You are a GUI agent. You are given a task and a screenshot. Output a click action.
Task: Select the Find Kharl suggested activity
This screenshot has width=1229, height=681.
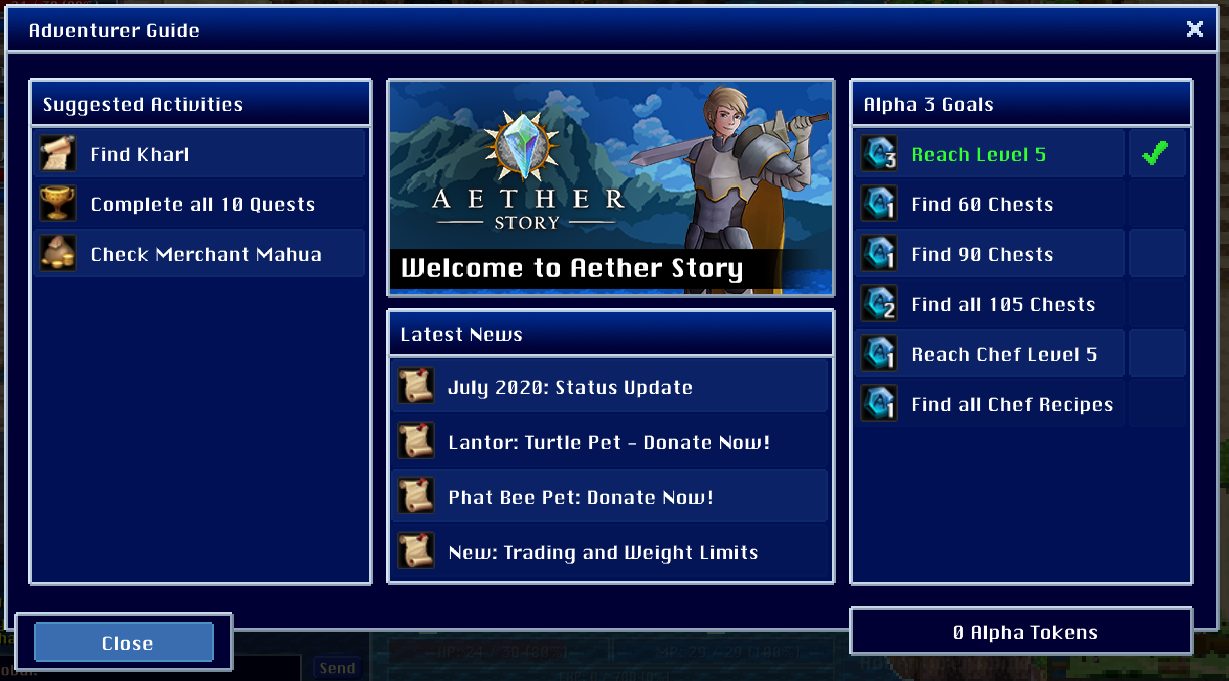coord(200,154)
